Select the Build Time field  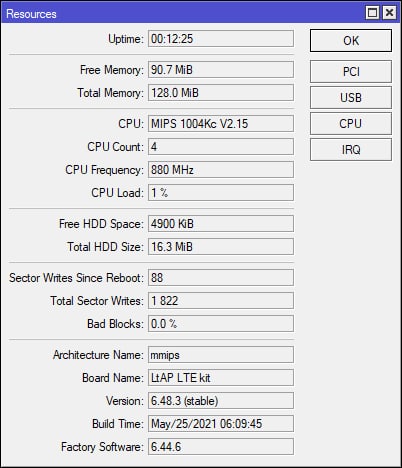coord(221,424)
